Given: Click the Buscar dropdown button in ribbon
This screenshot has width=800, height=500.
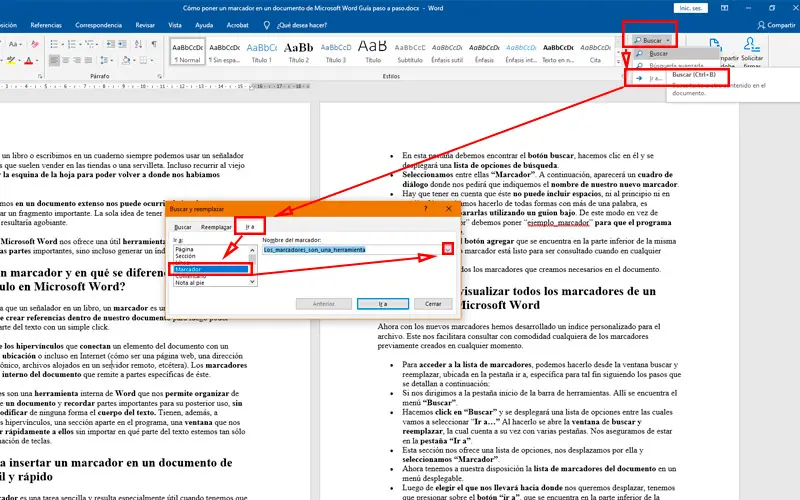Looking at the screenshot, I should [652, 40].
